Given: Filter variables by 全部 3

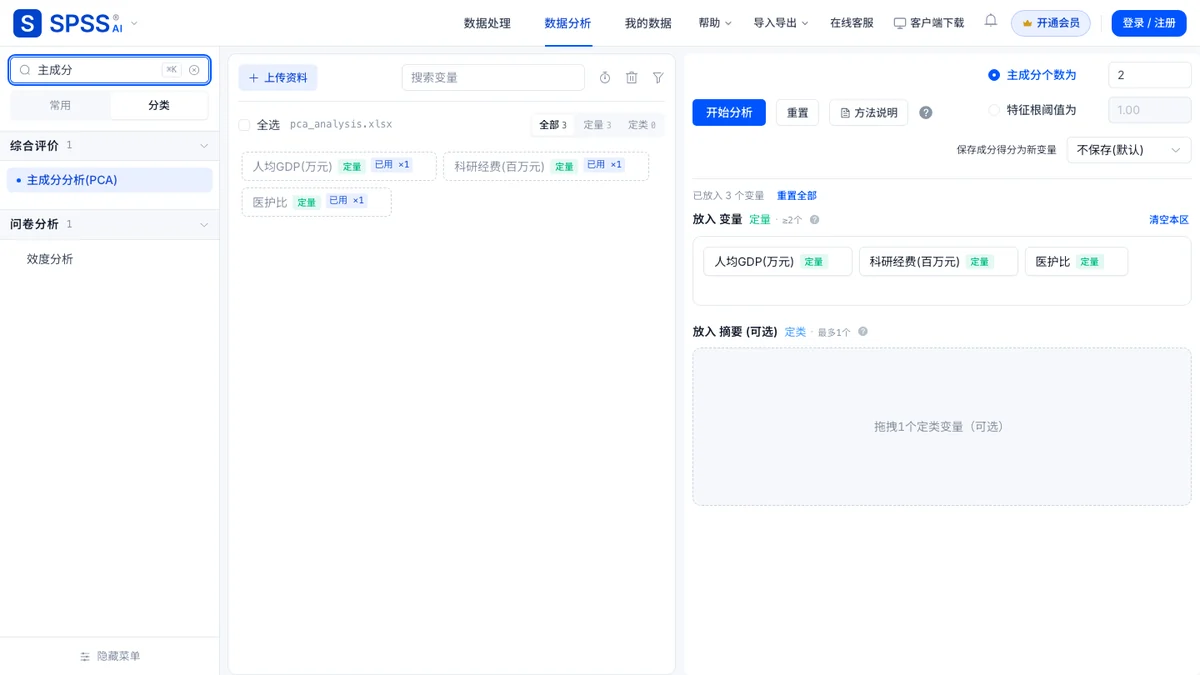Looking at the screenshot, I should (553, 125).
